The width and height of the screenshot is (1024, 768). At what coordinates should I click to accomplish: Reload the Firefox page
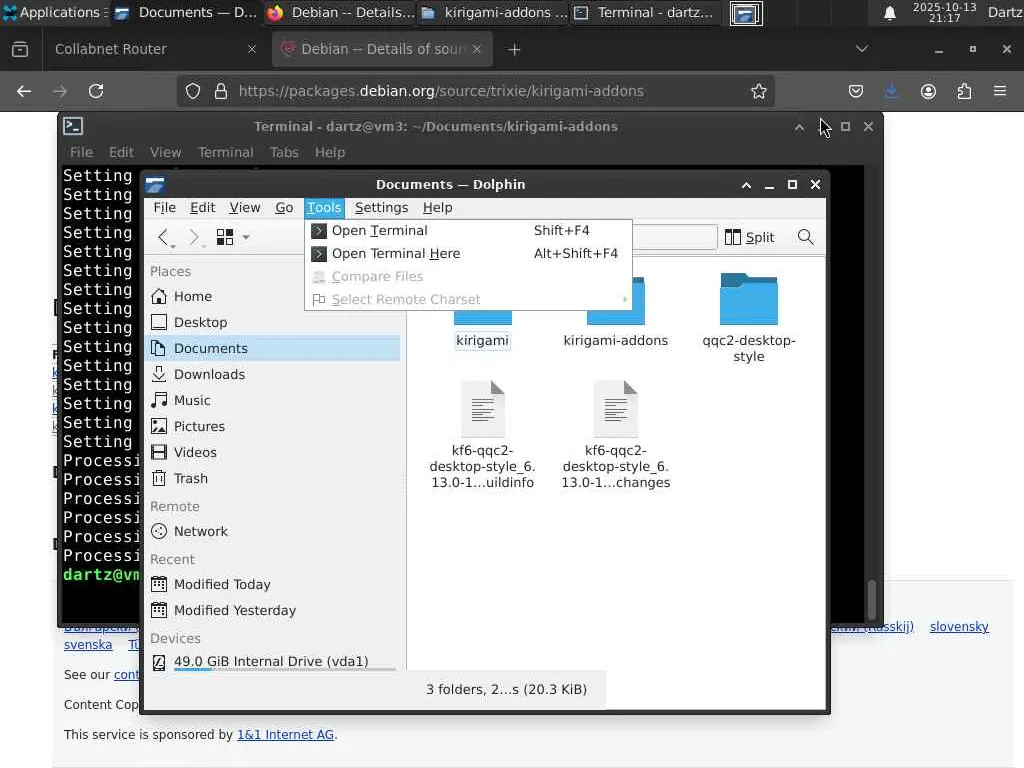(x=96, y=91)
